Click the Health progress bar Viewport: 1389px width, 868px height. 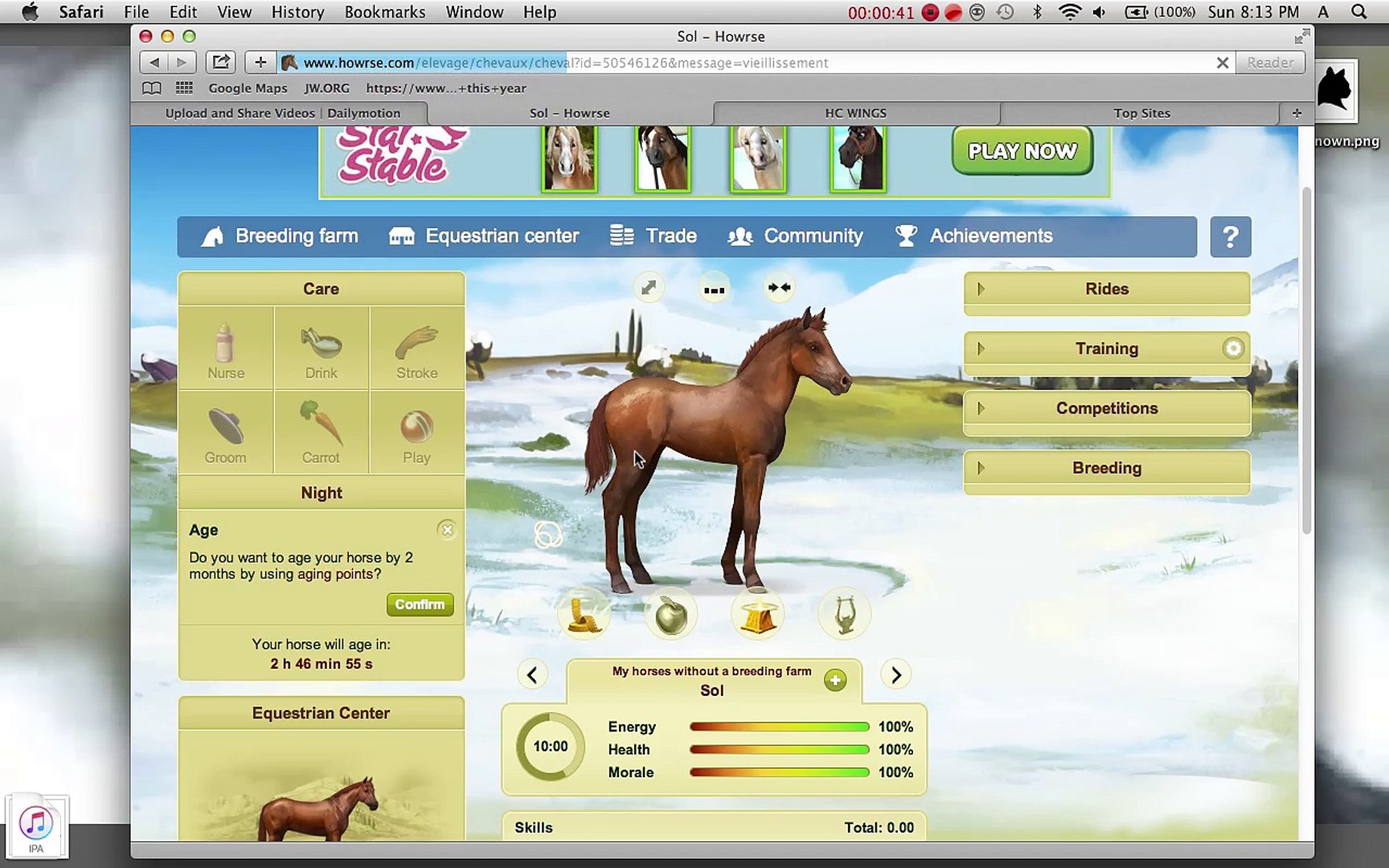(x=779, y=750)
